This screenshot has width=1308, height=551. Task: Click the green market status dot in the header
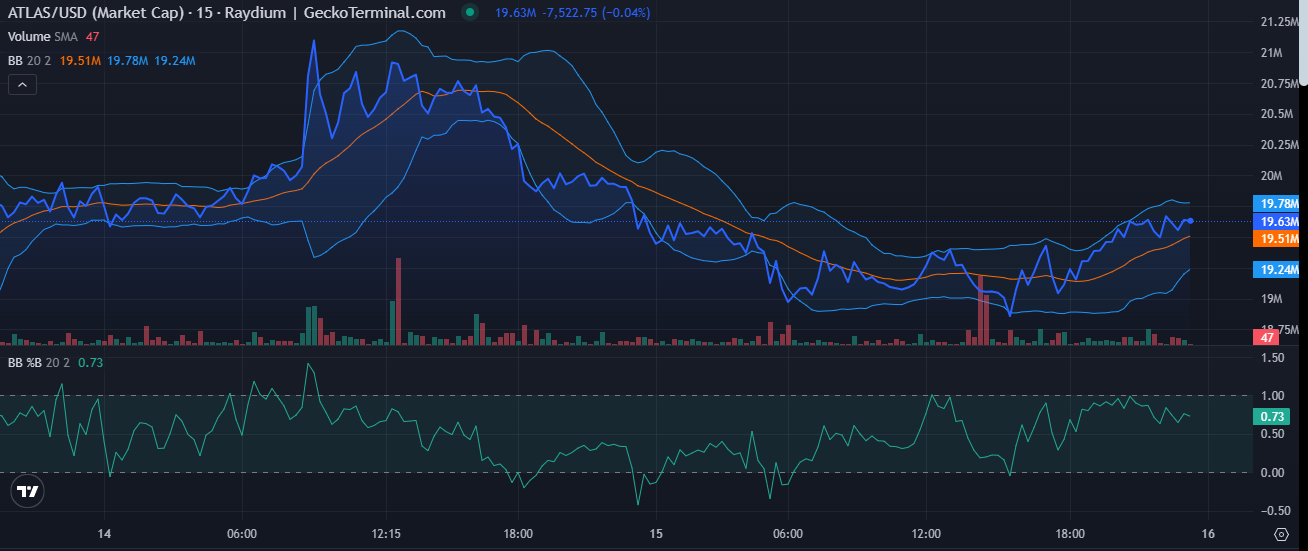[x=471, y=13]
